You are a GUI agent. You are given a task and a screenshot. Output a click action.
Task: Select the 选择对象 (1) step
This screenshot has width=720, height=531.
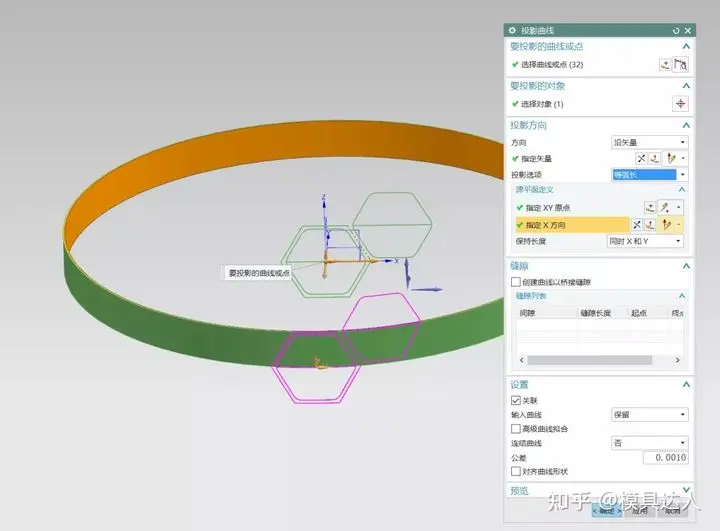click(538, 104)
